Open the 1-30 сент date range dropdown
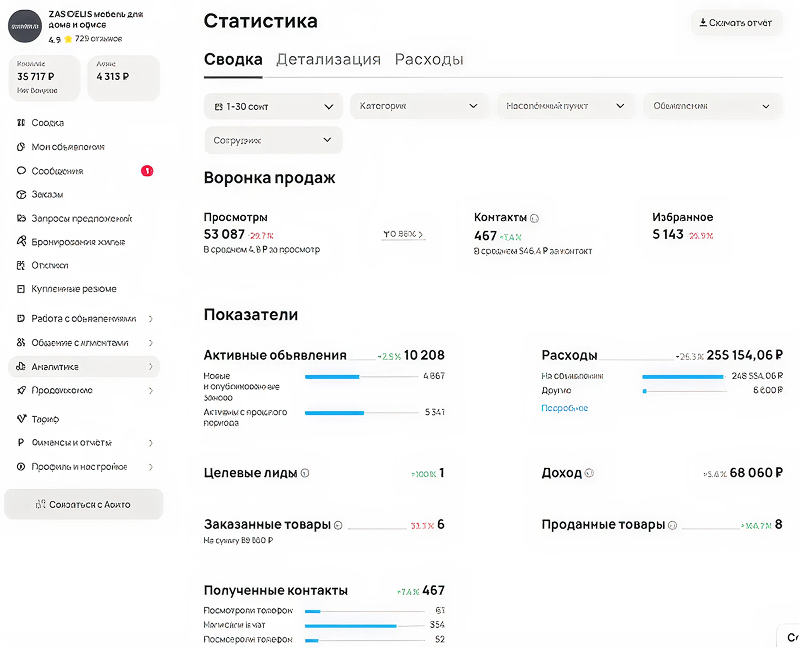 click(x=273, y=106)
